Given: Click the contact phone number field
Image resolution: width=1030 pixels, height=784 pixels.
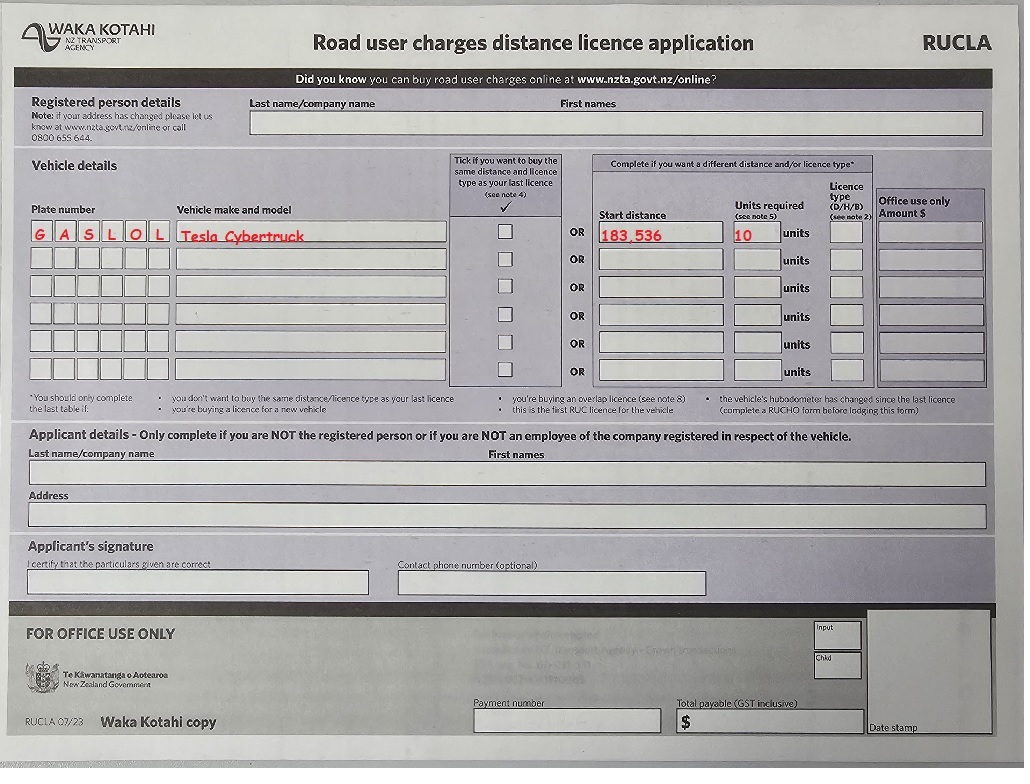Looking at the screenshot, I should coord(552,583).
